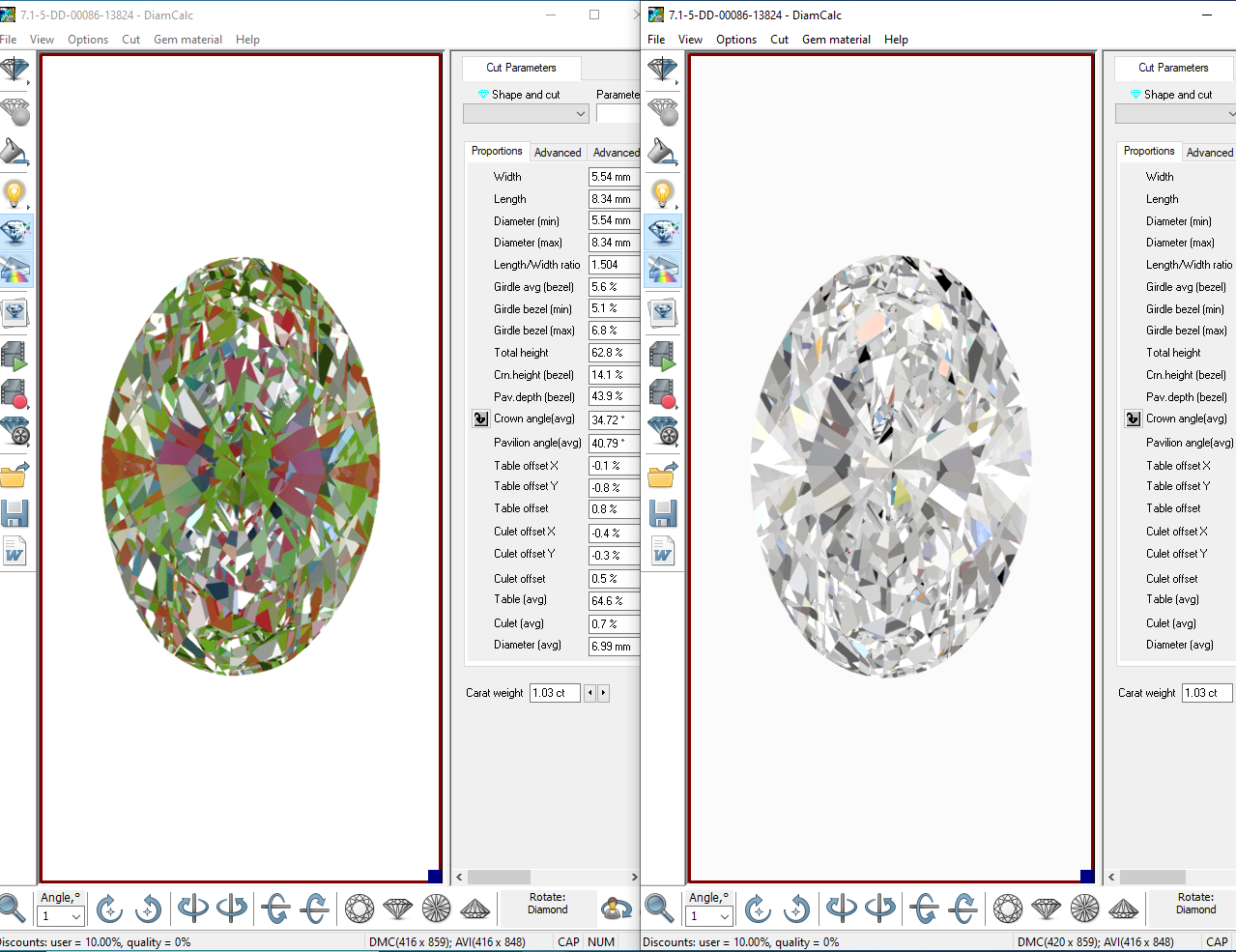Toggle the sparkling diamond render mode in left window
Image resolution: width=1236 pixels, height=952 pixels.
tap(15, 232)
